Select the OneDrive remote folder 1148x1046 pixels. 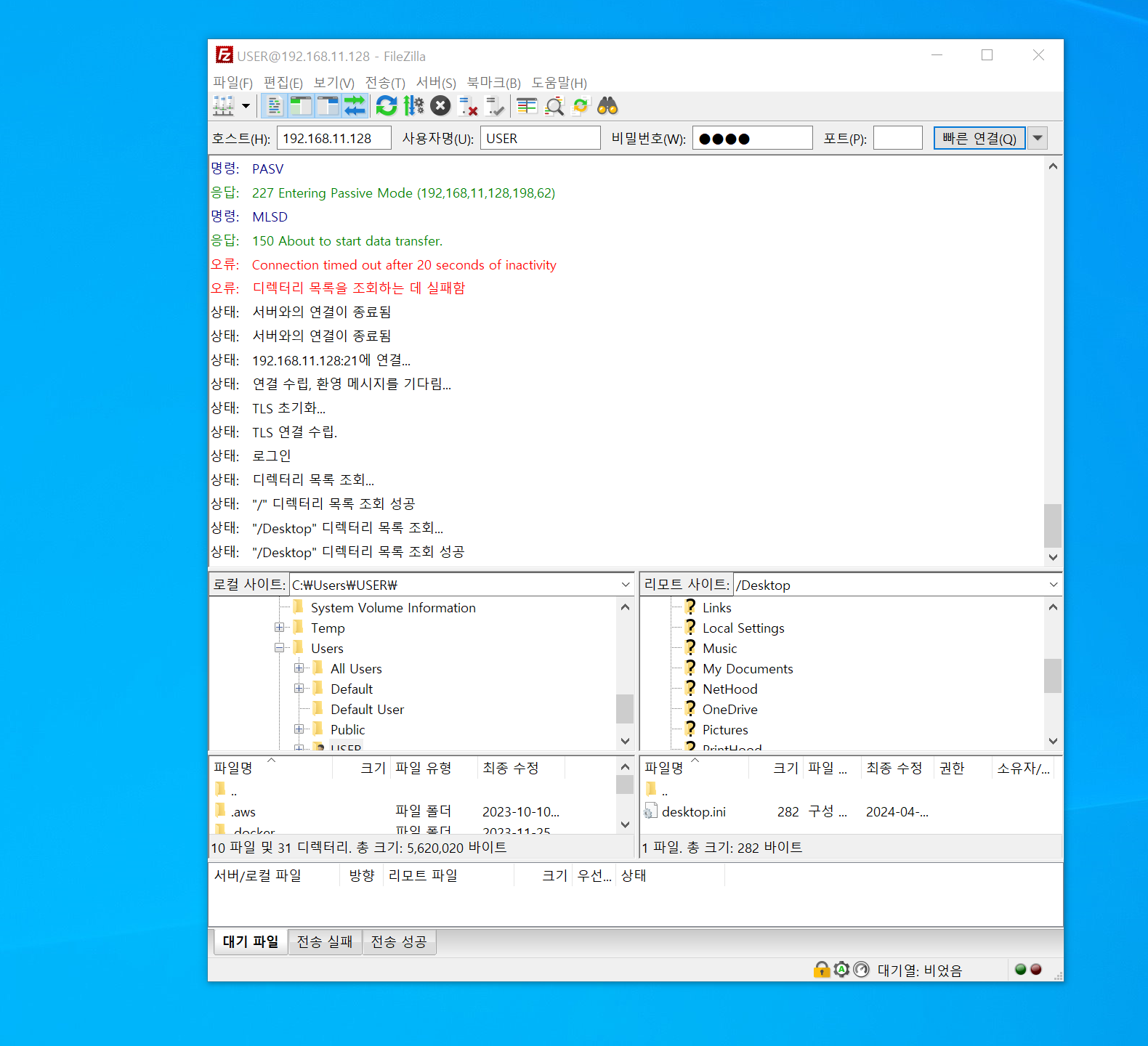pyautogui.click(x=729, y=710)
